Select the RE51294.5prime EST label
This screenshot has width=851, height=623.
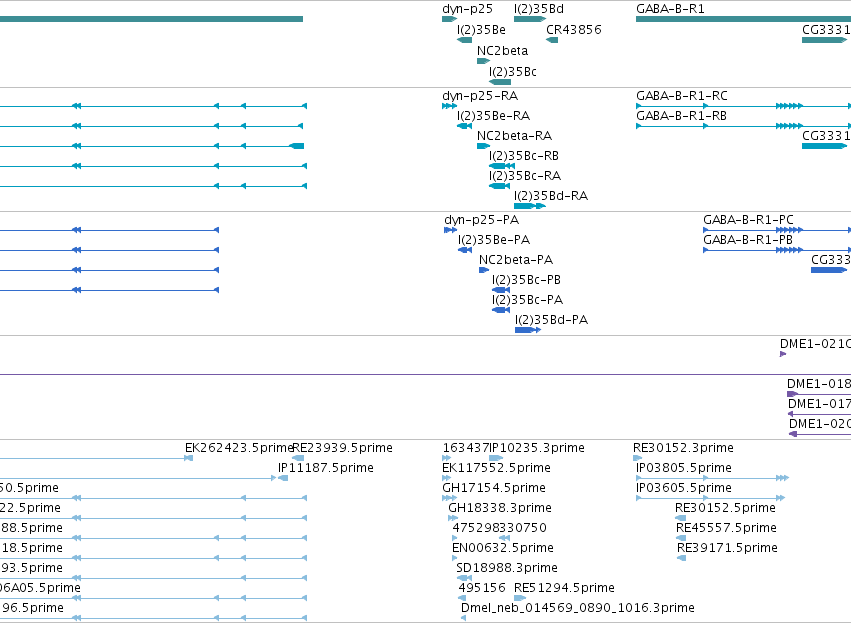tap(564, 588)
